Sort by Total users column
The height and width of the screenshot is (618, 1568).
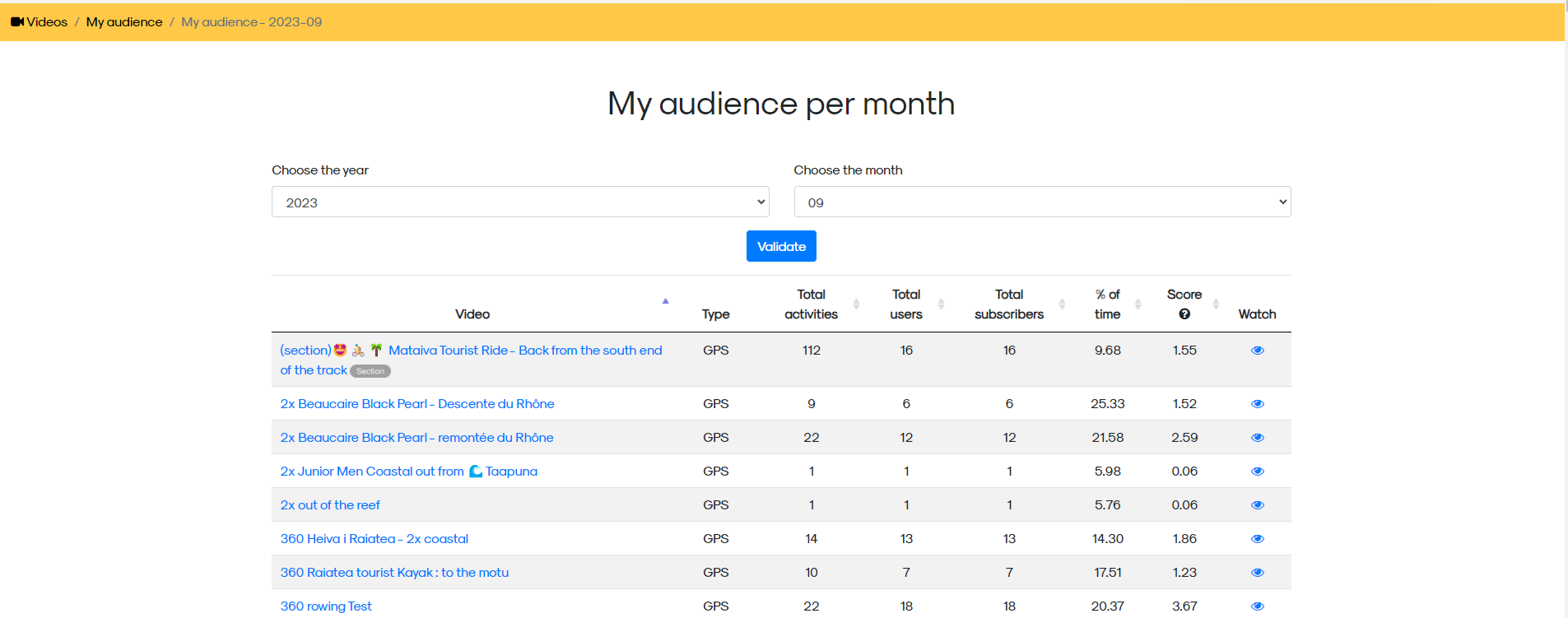[x=906, y=304]
